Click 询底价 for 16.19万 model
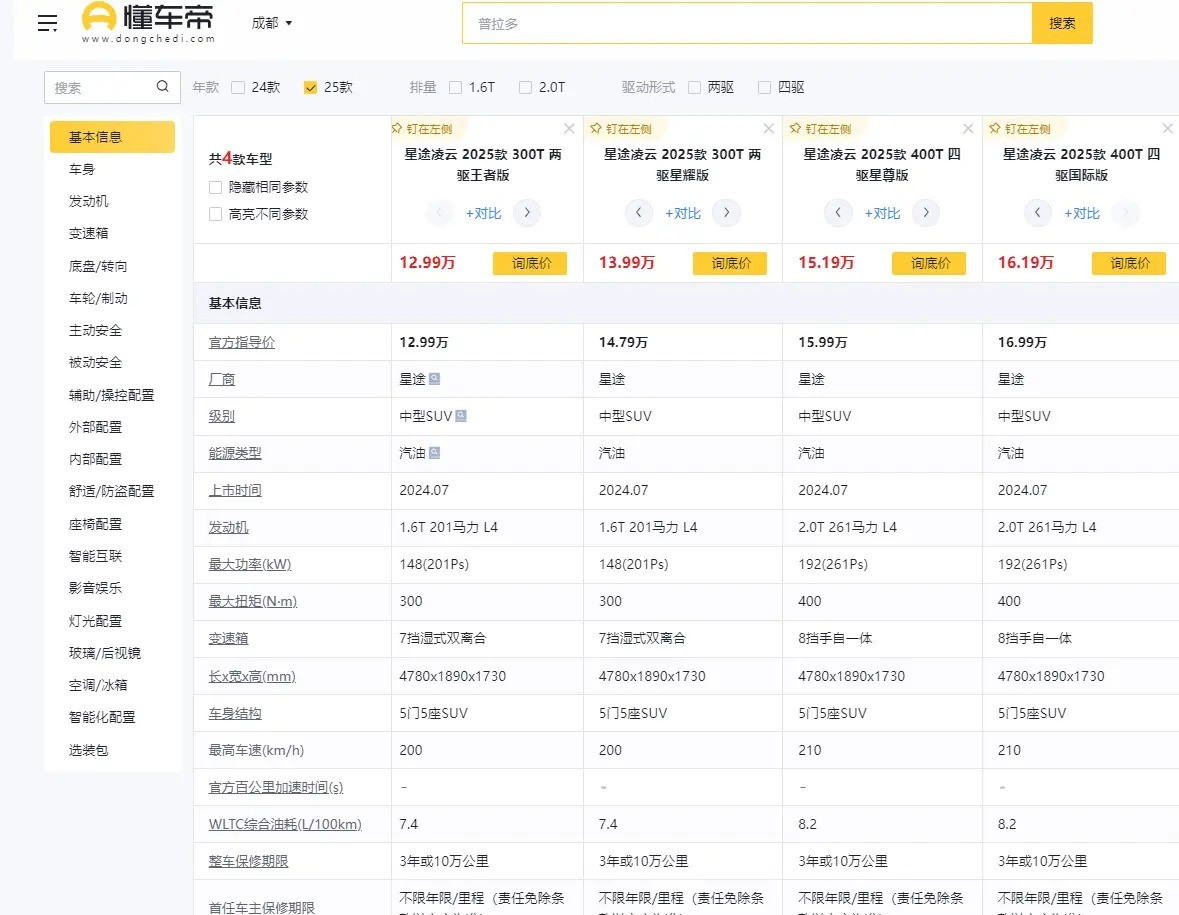1179x915 pixels. (1129, 263)
